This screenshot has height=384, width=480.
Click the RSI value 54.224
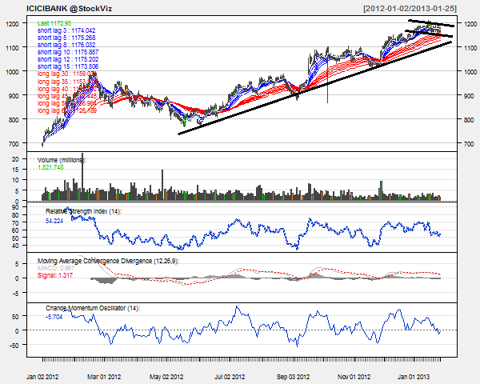(x=54, y=221)
